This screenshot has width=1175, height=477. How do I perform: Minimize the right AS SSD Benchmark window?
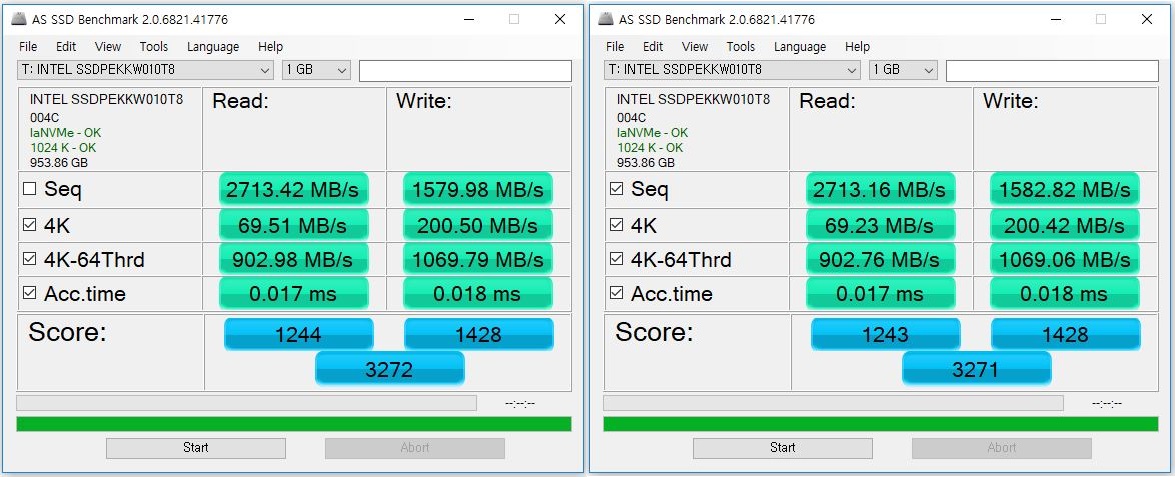(1055, 19)
